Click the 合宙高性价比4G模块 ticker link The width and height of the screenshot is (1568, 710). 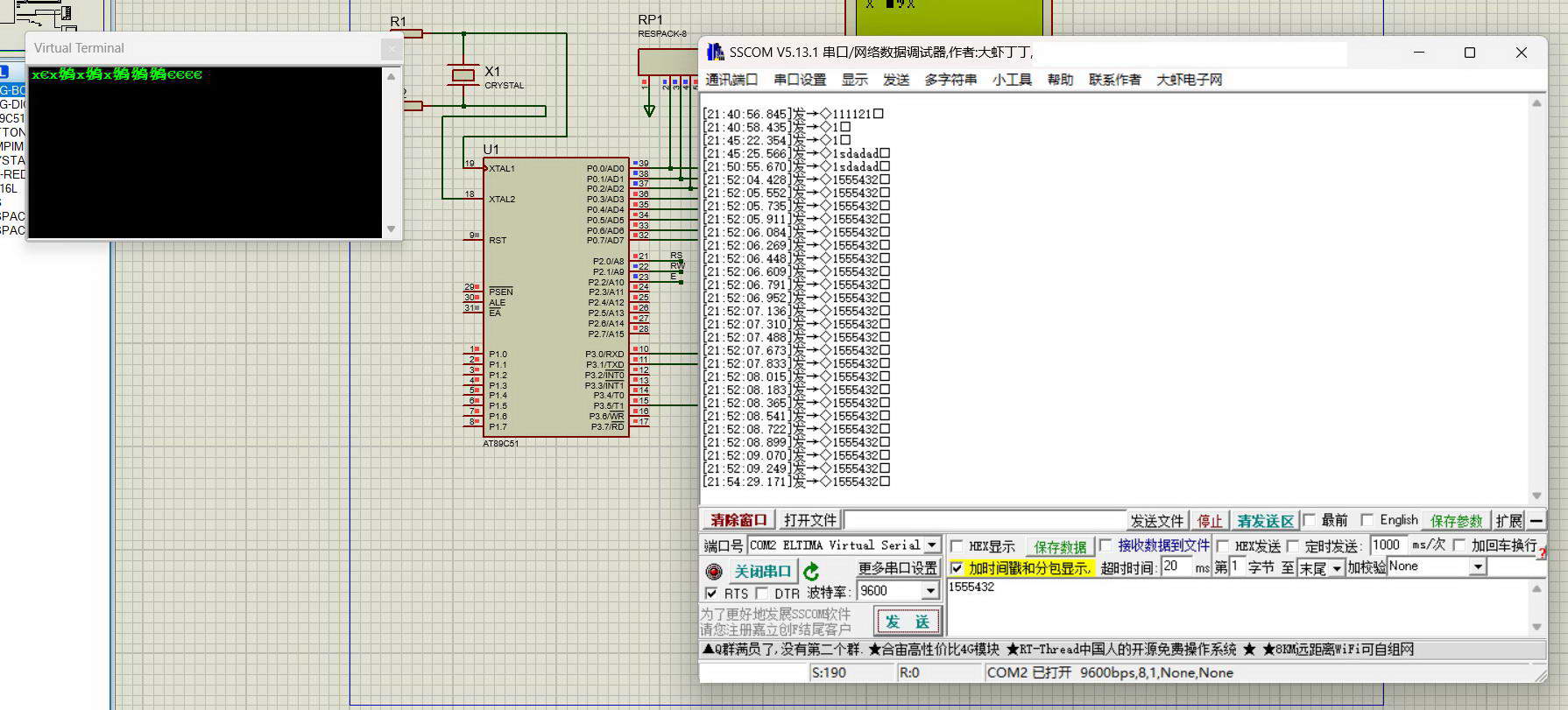click(934, 650)
